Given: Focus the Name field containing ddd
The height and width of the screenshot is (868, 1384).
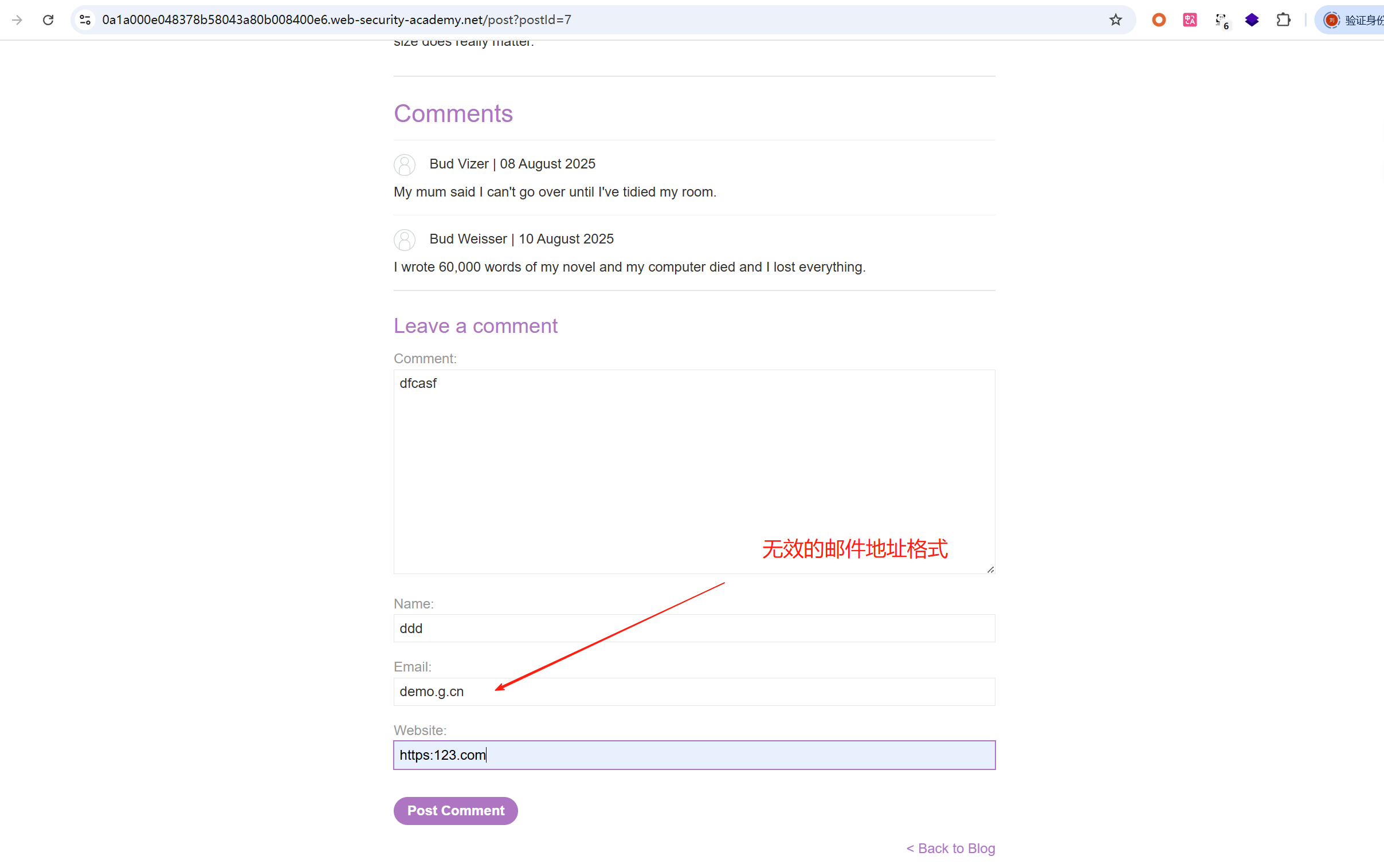Looking at the screenshot, I should (693, 628).
